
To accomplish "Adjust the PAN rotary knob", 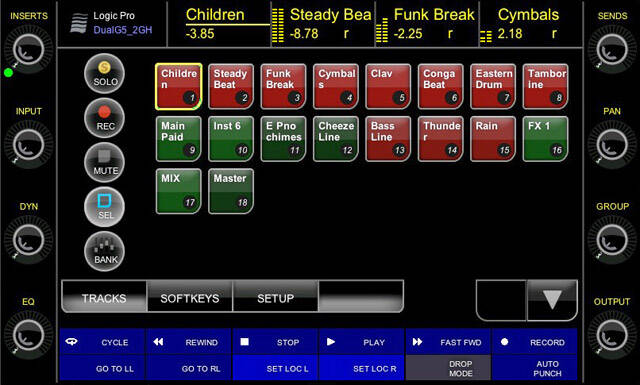I will click(x=611, y=145).
